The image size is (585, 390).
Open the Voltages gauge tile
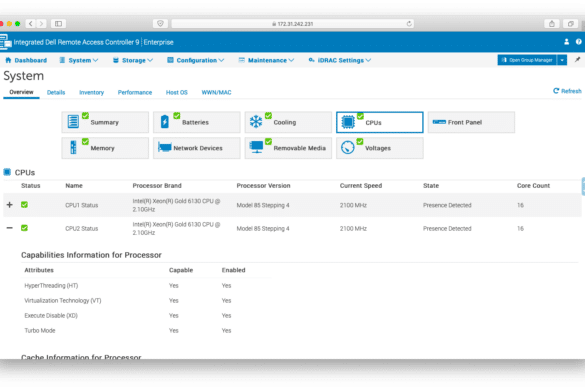[x=379, y=148]
